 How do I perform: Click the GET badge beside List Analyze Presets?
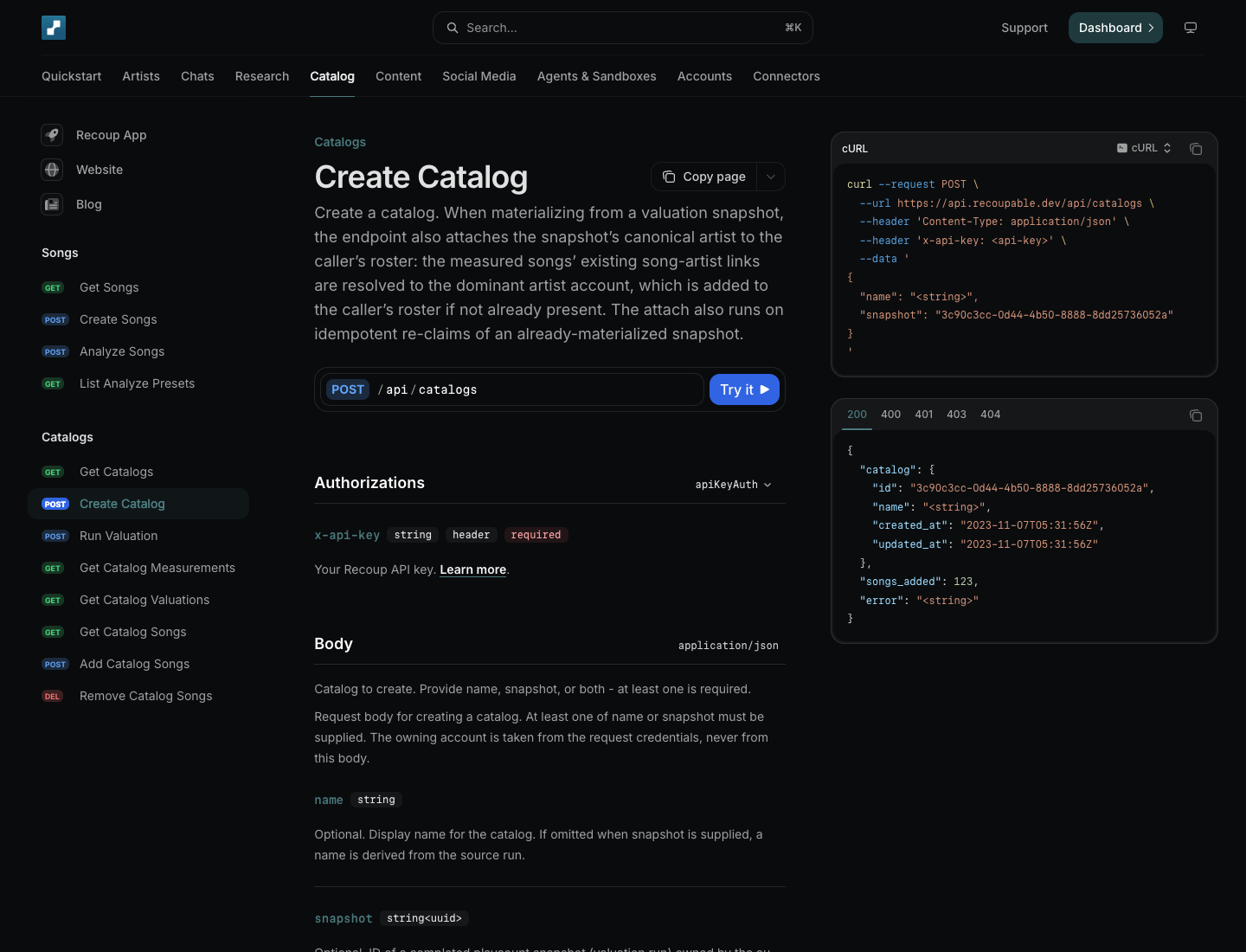[x=53, y=383]
